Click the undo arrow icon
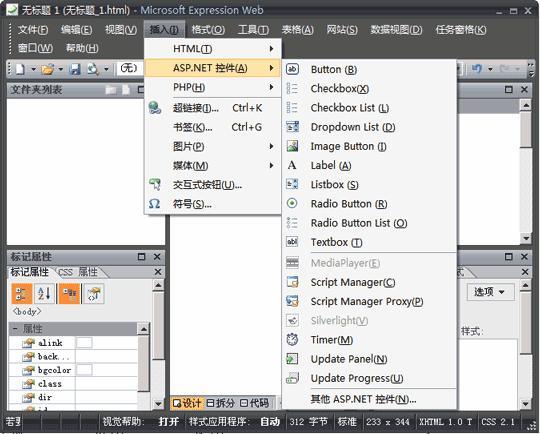The width and height of the screenshot is (540, 434). point(477,69)
